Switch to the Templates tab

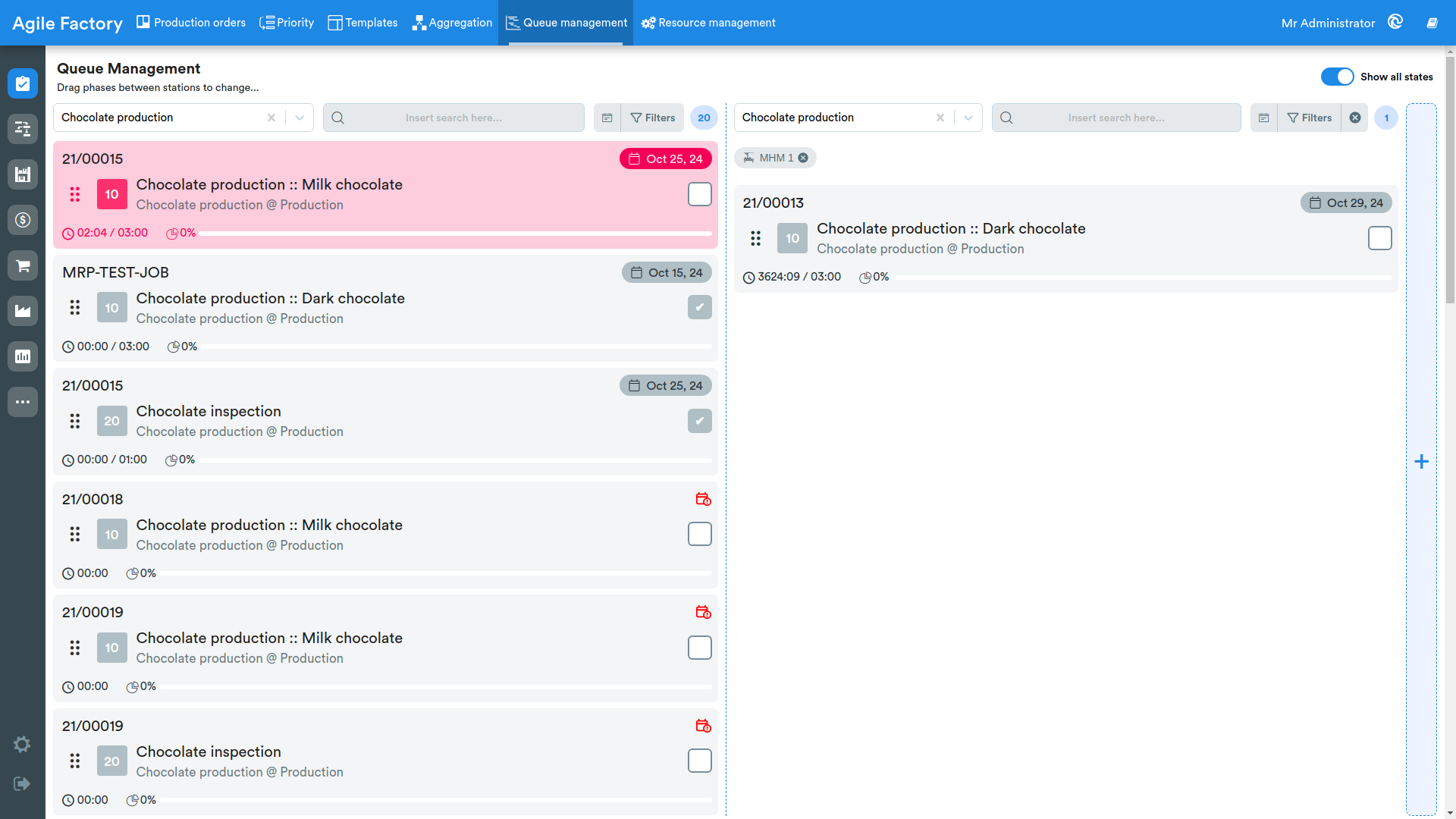pyautogui.click(x=362, y=23)
